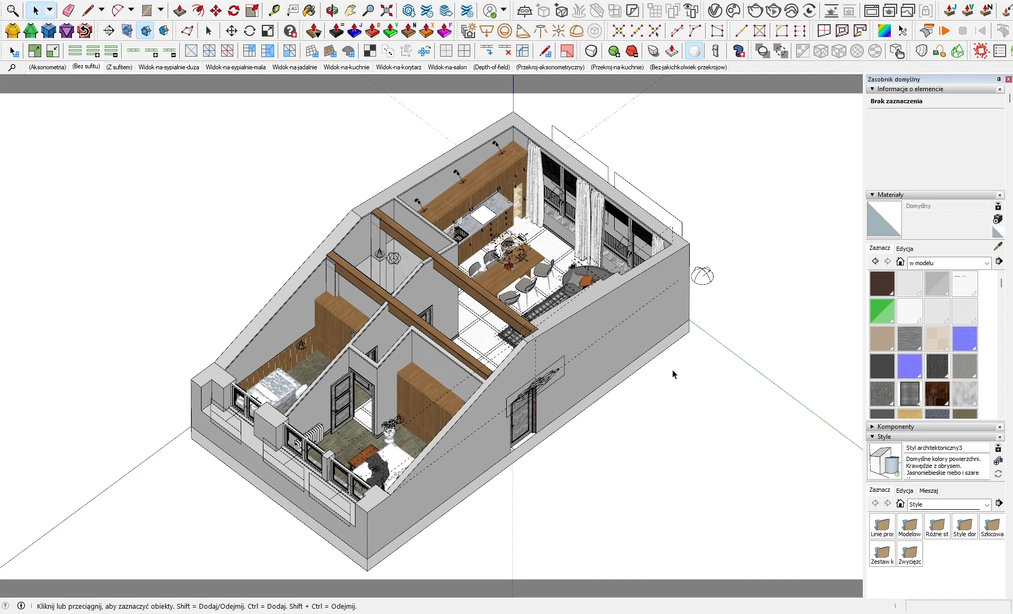The width and height of the screenshot is (1013, 614).
Task: Select the Rotate tool
Action: coord(234,10)
